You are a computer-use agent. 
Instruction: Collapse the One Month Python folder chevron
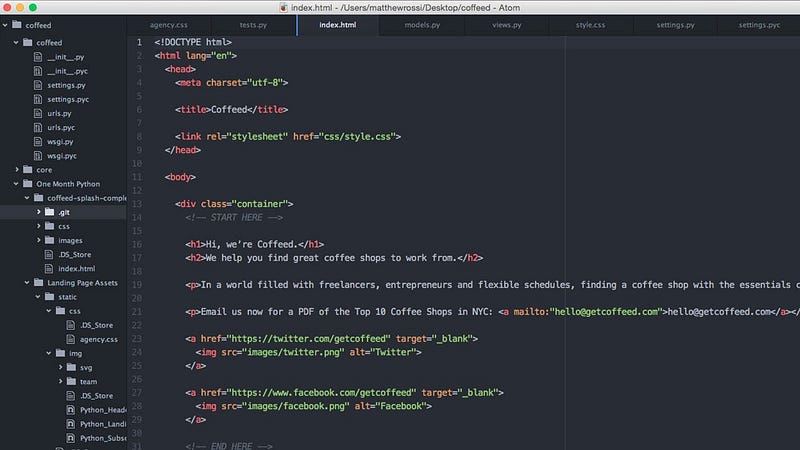[16, 184]
